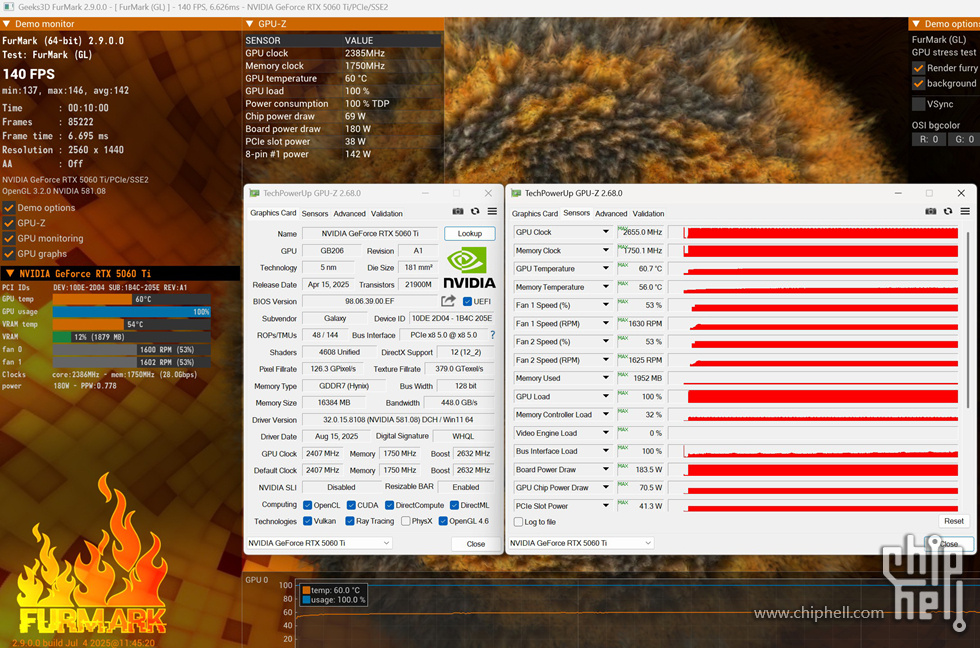
Task: Open the Fan 1 Speed (%) sensor dropdown
Action: click(606, 305)
